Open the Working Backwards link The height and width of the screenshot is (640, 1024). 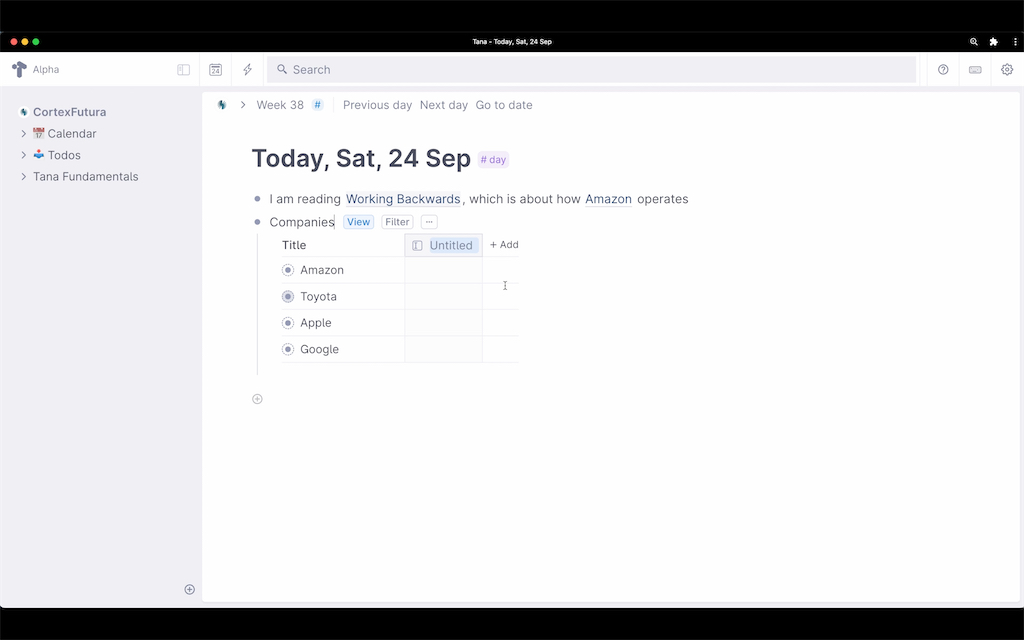403,199
